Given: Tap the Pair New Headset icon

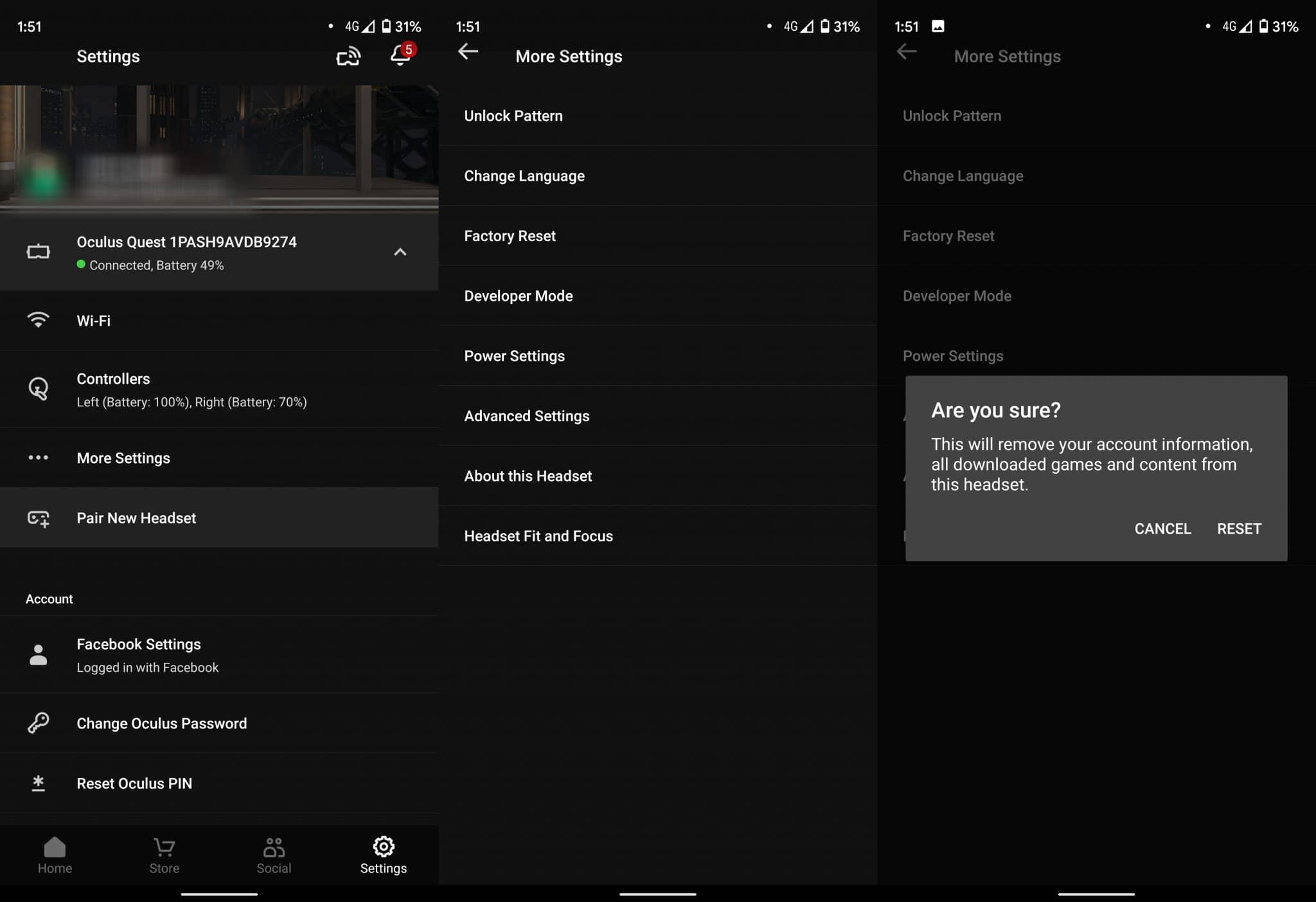Looking at the screenshot, I should 38,518.
